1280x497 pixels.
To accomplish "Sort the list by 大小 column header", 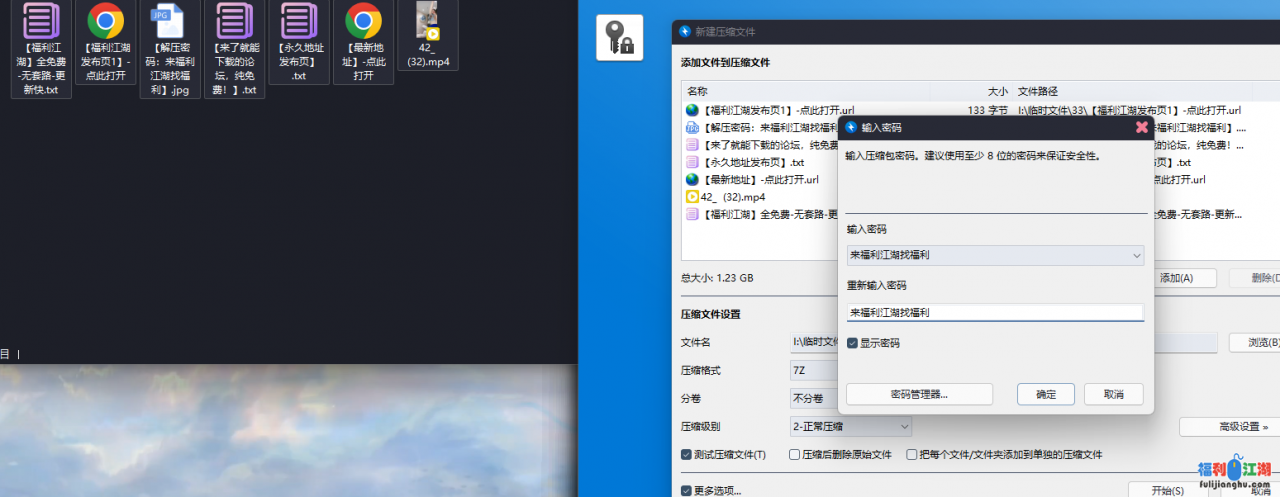I will [x=996, y=91].
